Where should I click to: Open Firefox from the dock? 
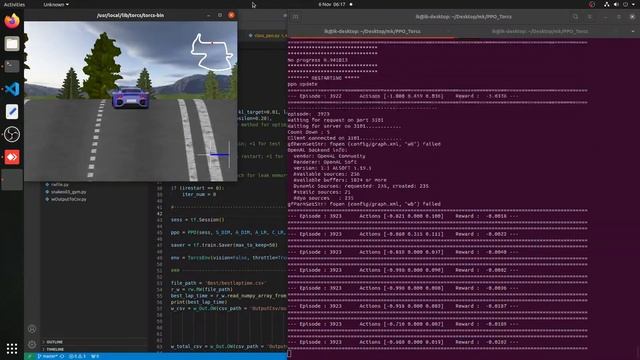pyautogui.click(x=12, y=21)
